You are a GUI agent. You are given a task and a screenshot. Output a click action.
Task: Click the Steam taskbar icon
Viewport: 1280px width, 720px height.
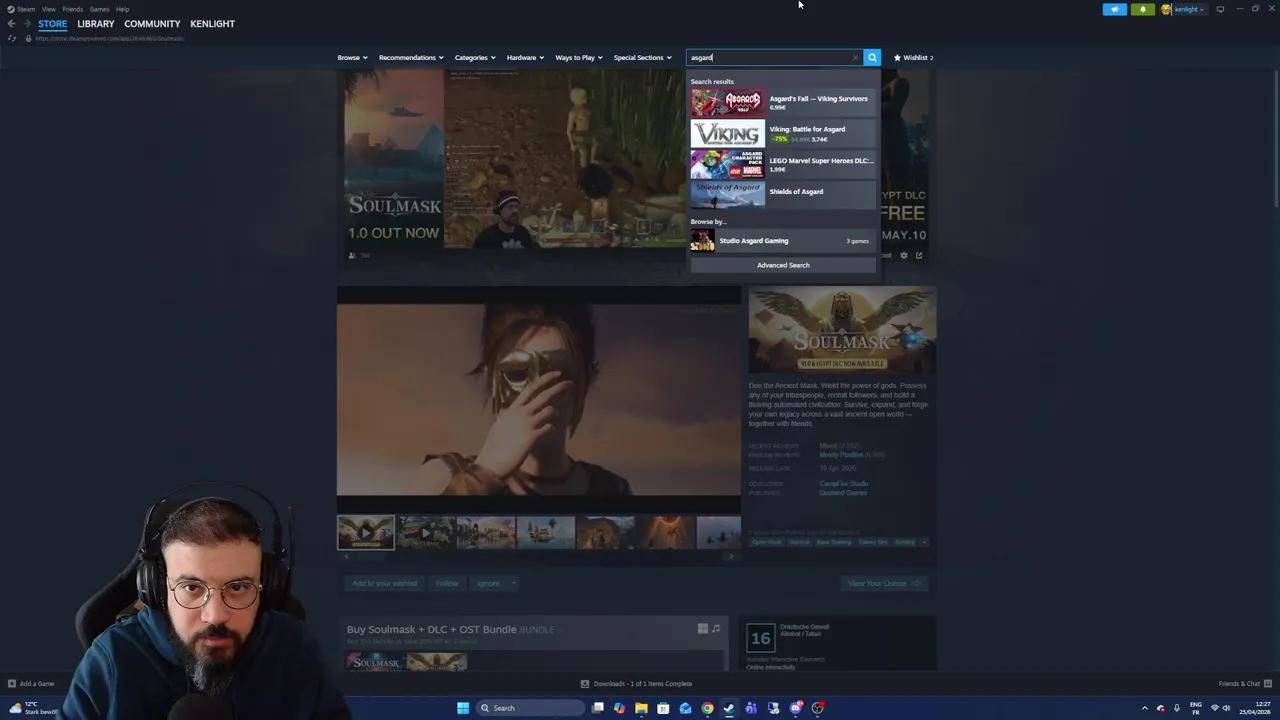point(729,708)
